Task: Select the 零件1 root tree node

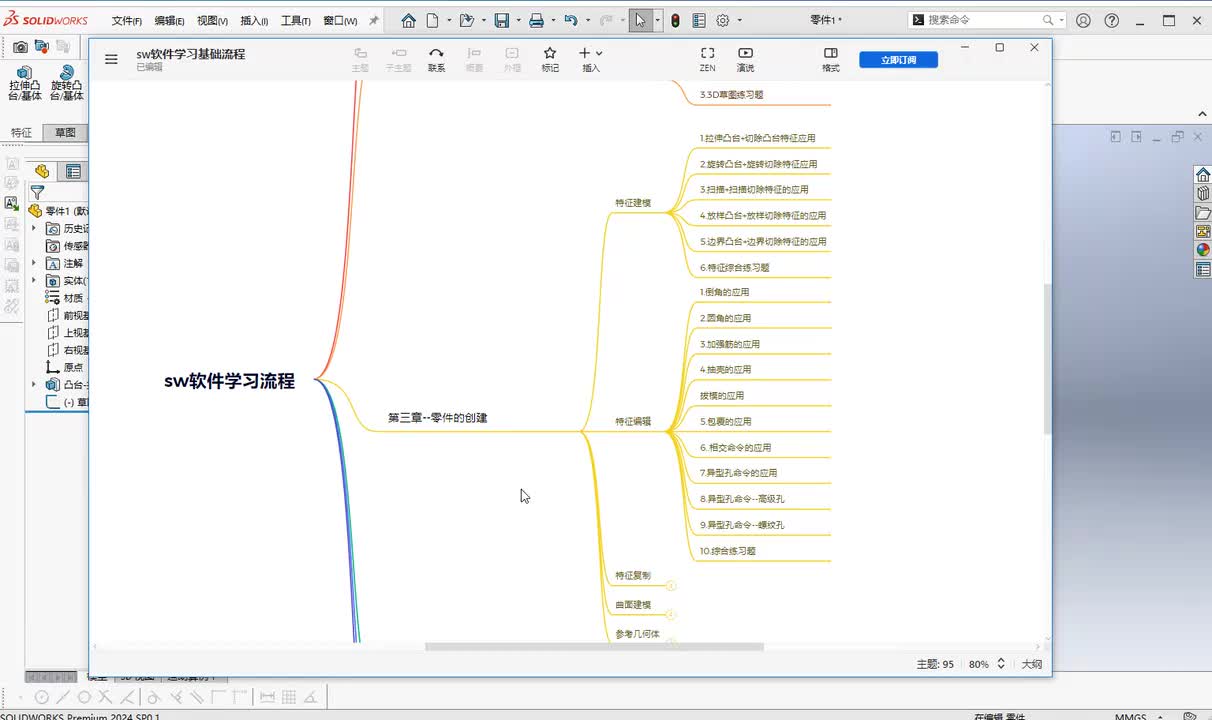Action: 58,211
